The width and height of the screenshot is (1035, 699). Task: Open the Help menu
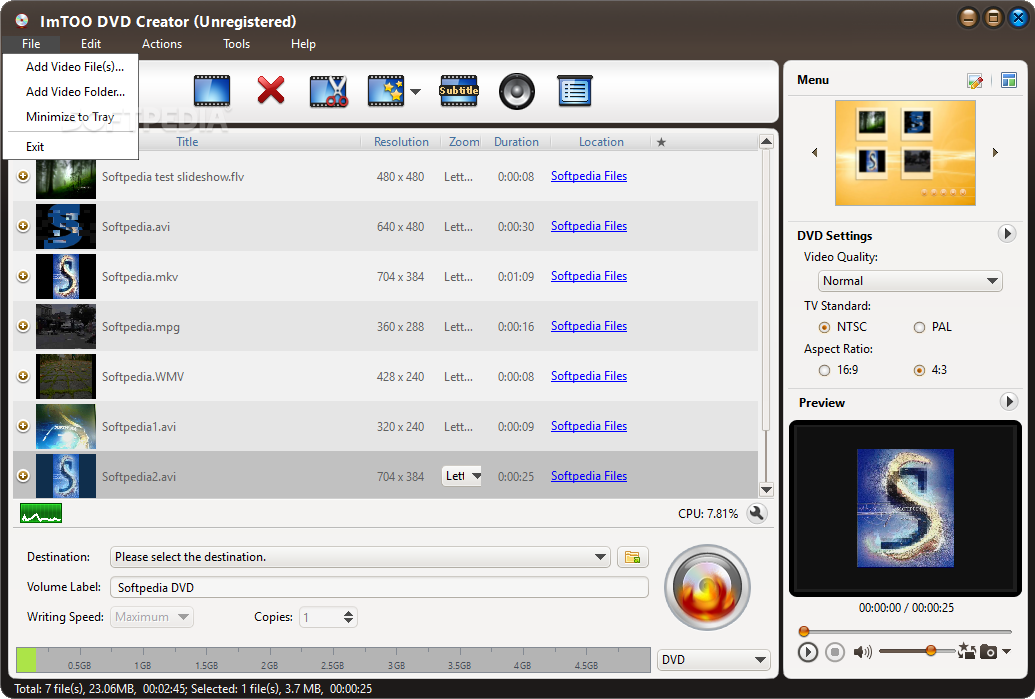point(303,44)
